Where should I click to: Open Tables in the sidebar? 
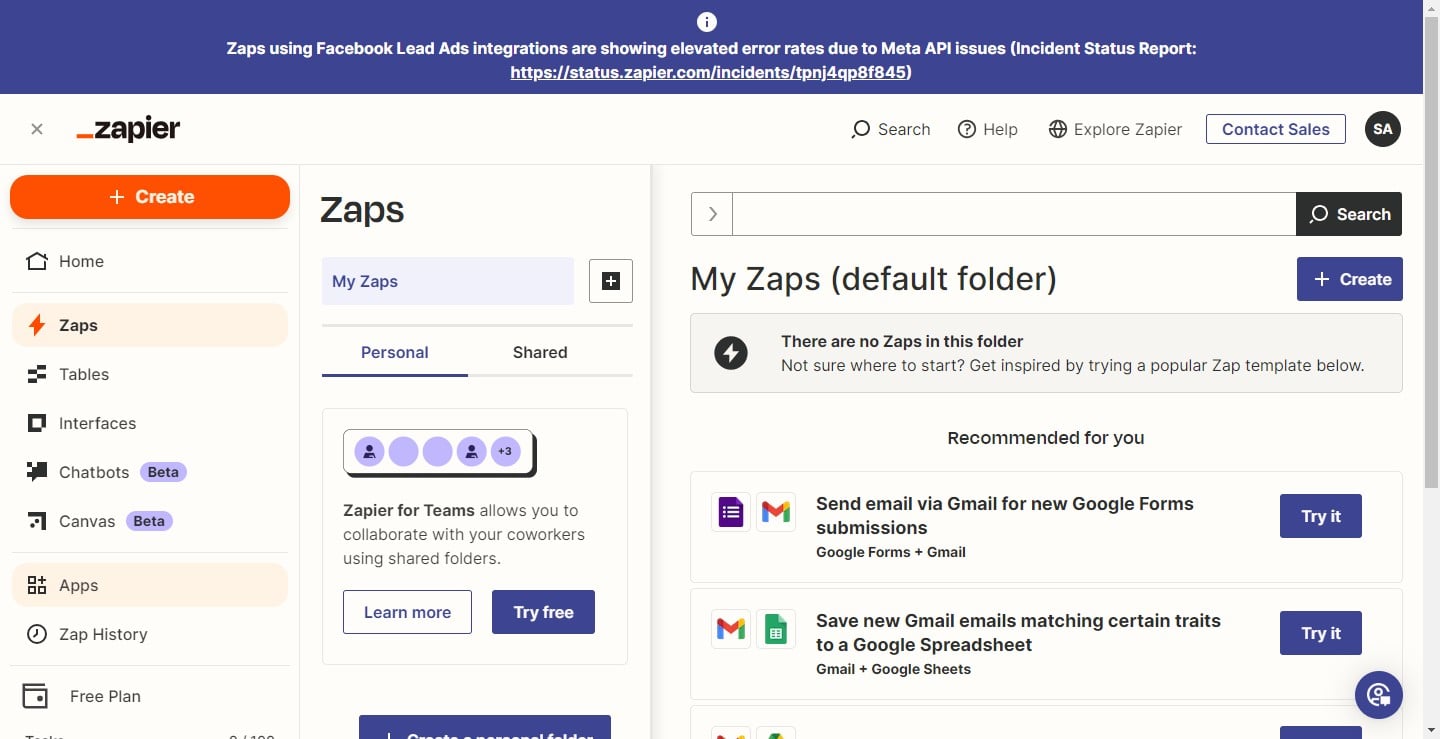pyautogui.click(x=84, y=374)
